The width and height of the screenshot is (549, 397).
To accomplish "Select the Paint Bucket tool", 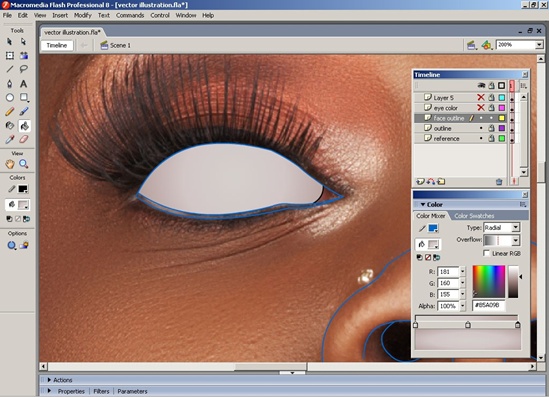I will tap(24, 126).
